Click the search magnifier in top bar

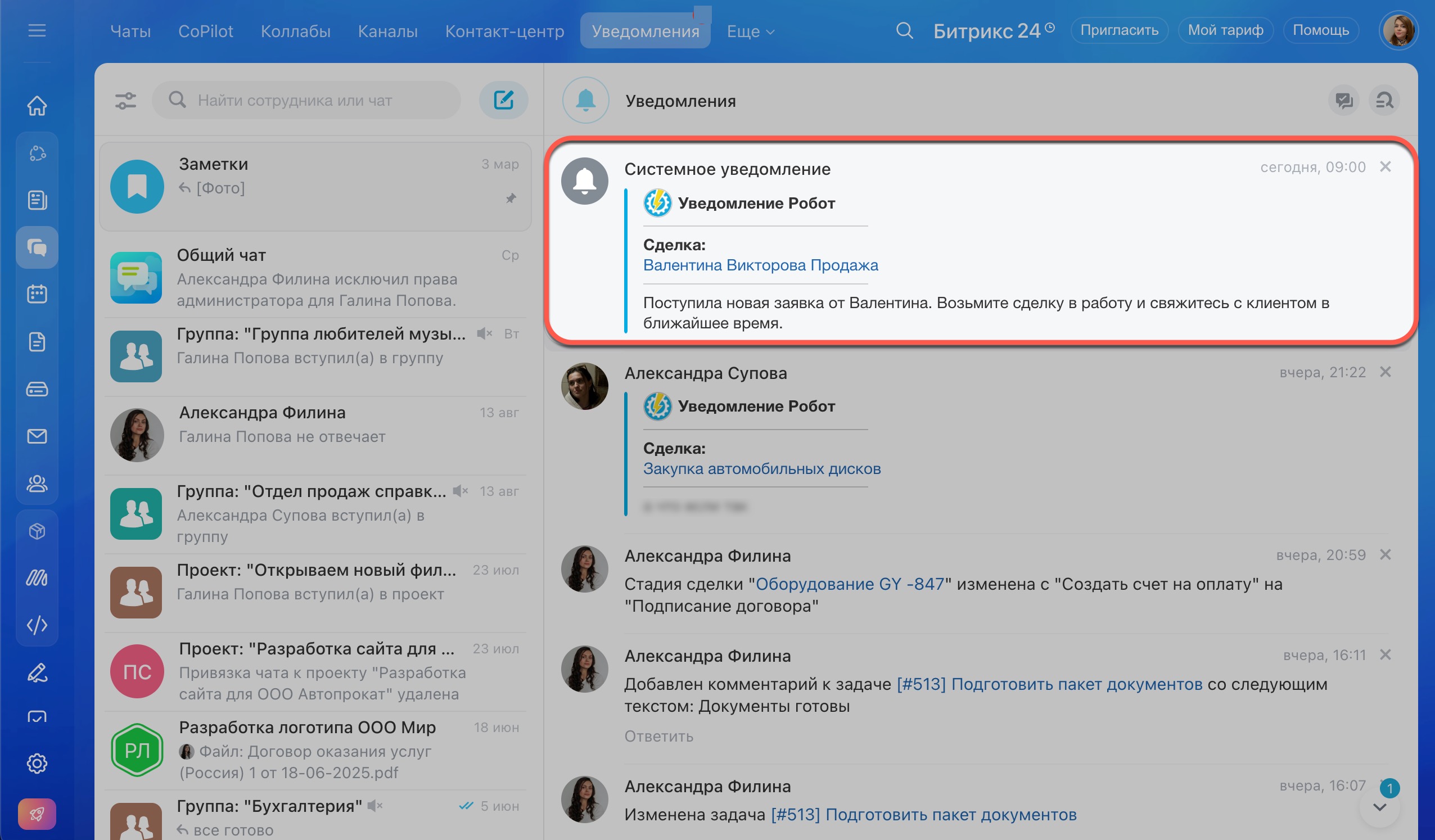point(904,30)
